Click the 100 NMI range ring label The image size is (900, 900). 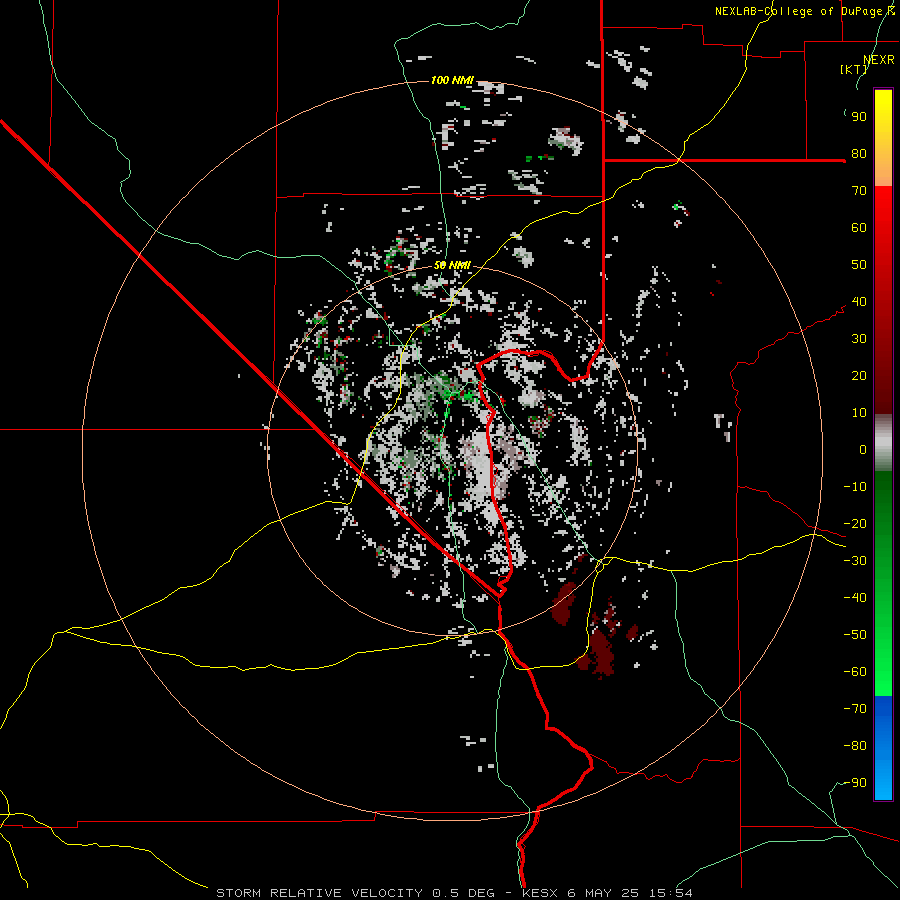coord(452,80)
